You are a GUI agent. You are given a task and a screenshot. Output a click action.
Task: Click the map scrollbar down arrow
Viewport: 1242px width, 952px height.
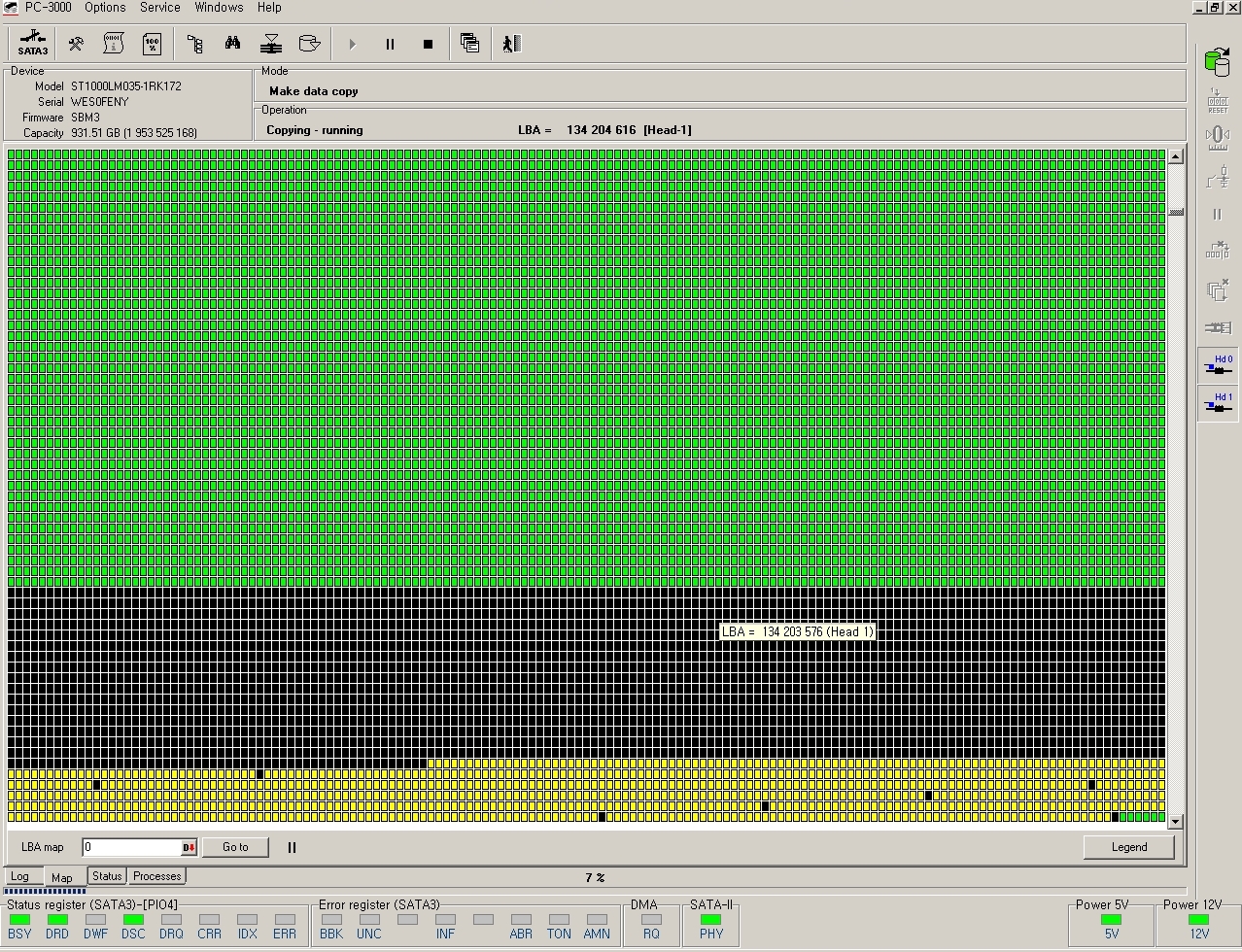click(1176, 822)
